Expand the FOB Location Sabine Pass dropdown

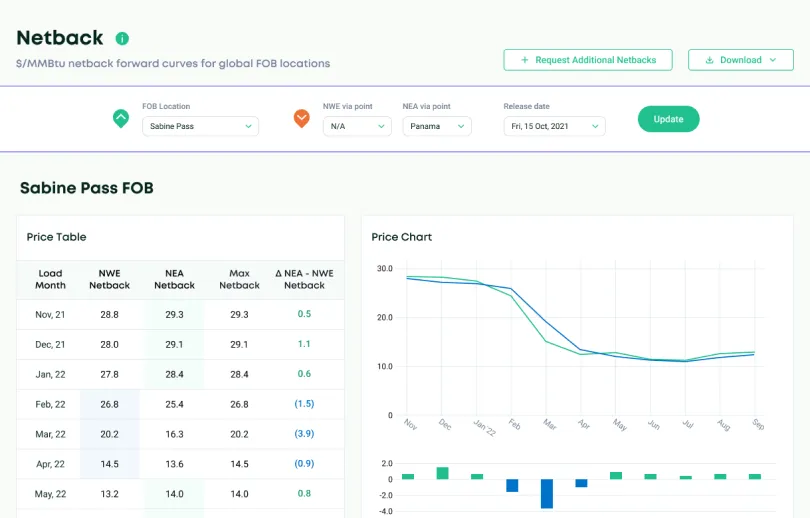coord(200,126)
